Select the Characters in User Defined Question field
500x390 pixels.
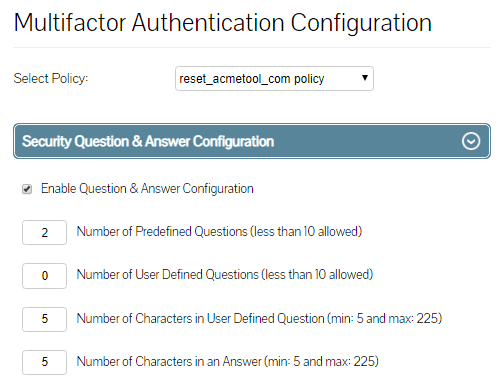coord(44,319)
